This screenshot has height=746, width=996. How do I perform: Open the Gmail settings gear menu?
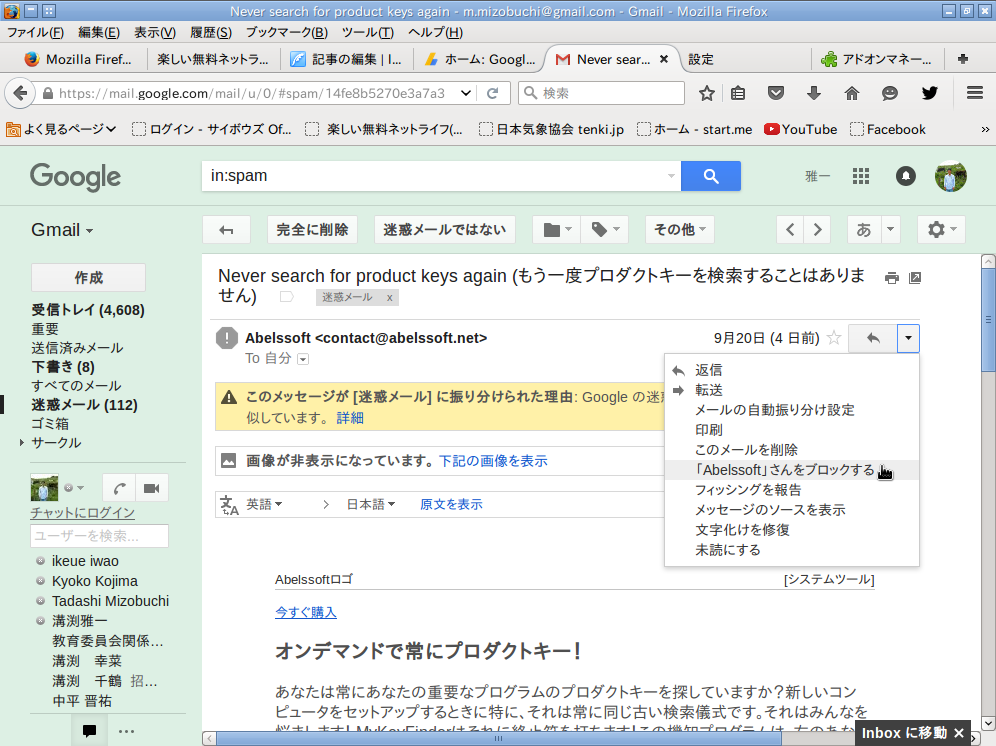coord(941,230)
